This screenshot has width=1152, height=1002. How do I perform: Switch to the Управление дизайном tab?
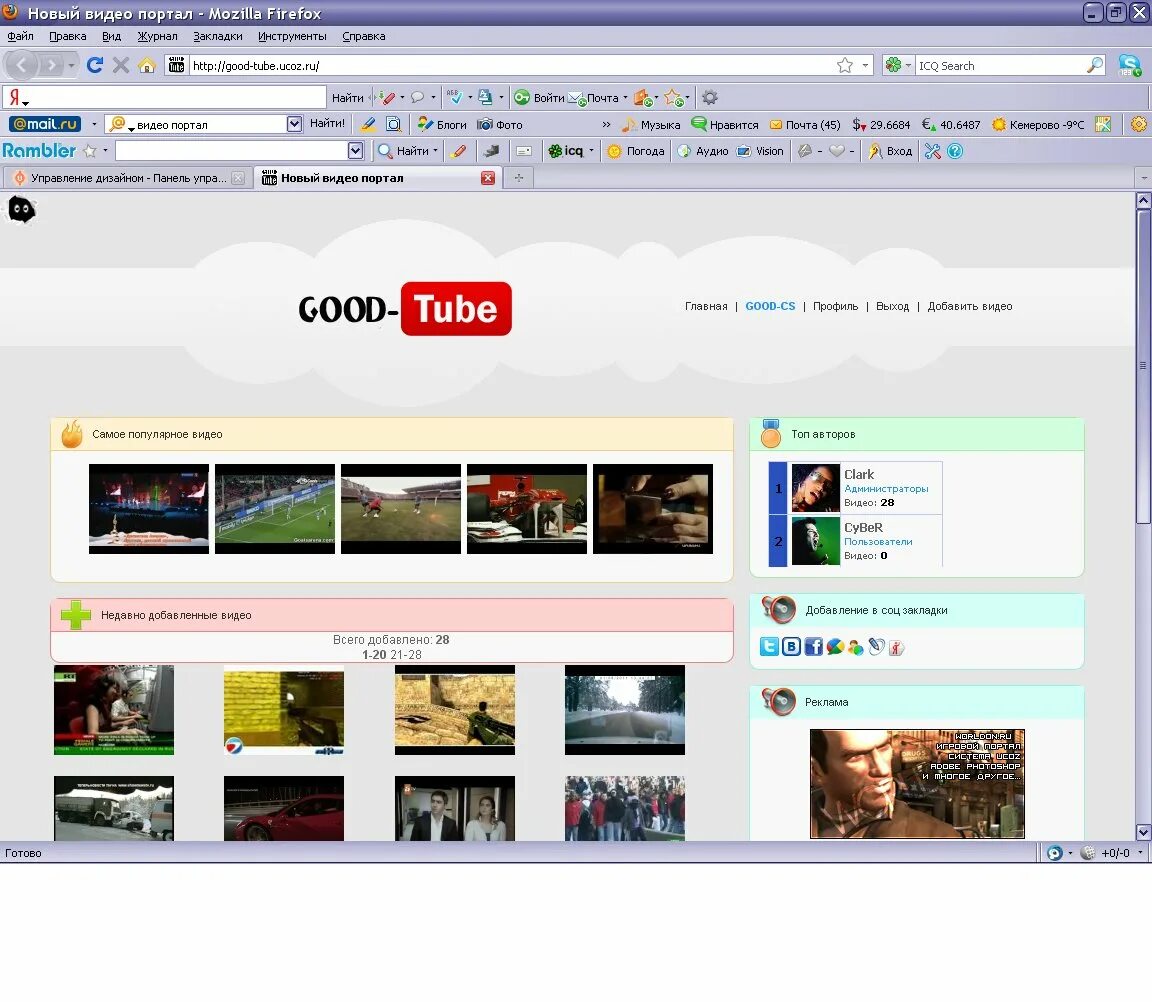coord(127,178)
